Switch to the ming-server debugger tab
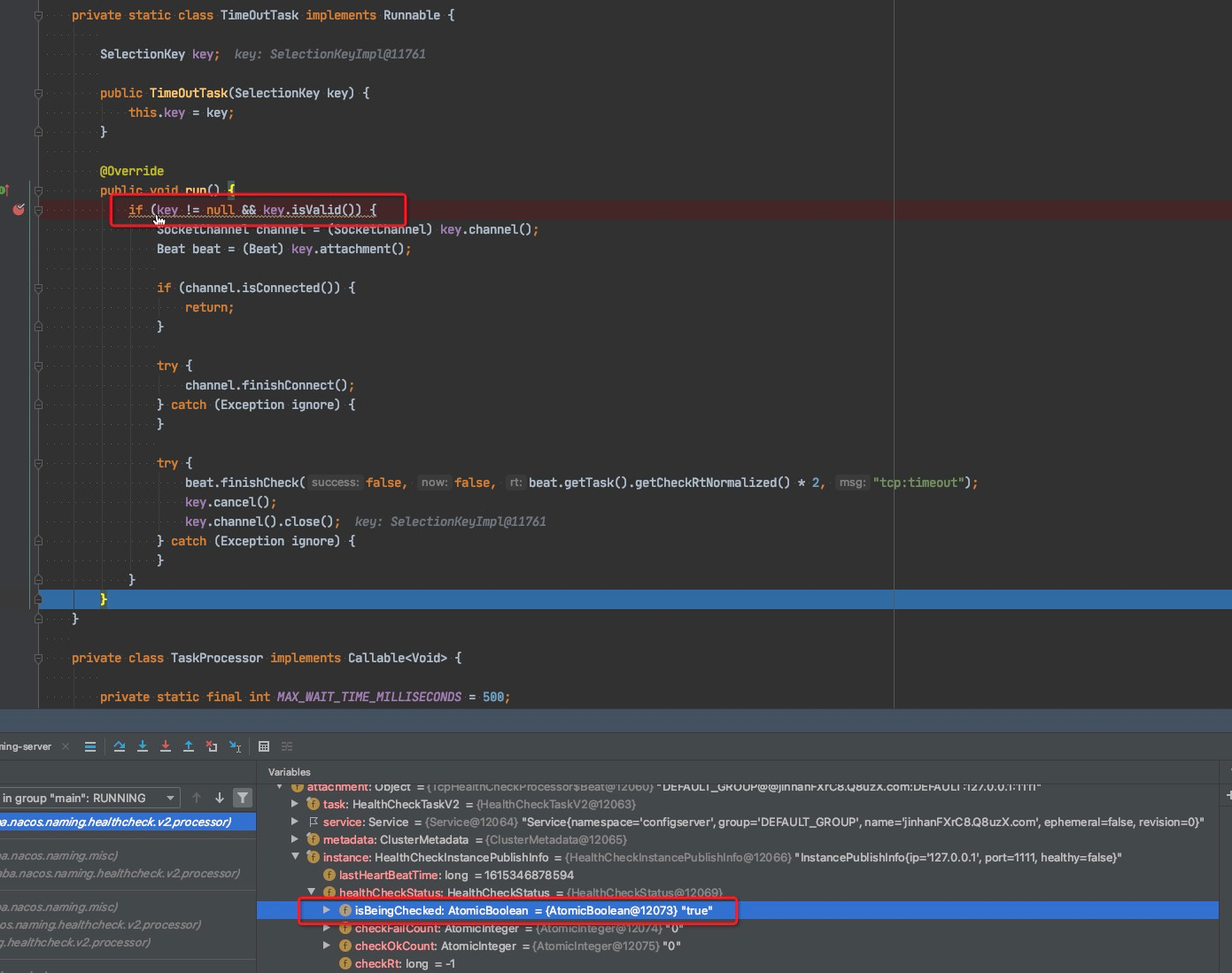The height and width of the screenshot is (973, 1232). pyautogui.click(x=24, y=746)
